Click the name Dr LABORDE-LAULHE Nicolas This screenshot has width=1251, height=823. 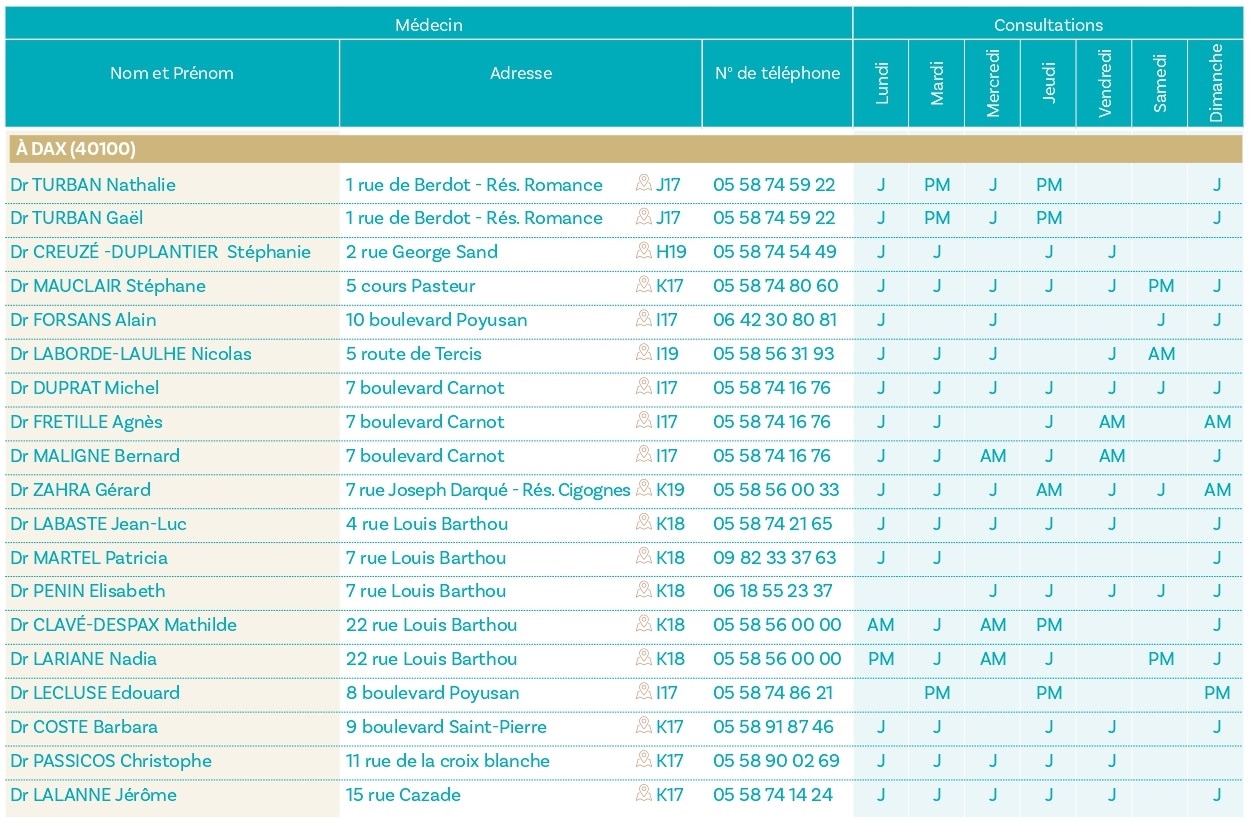[x=131, y=353]
